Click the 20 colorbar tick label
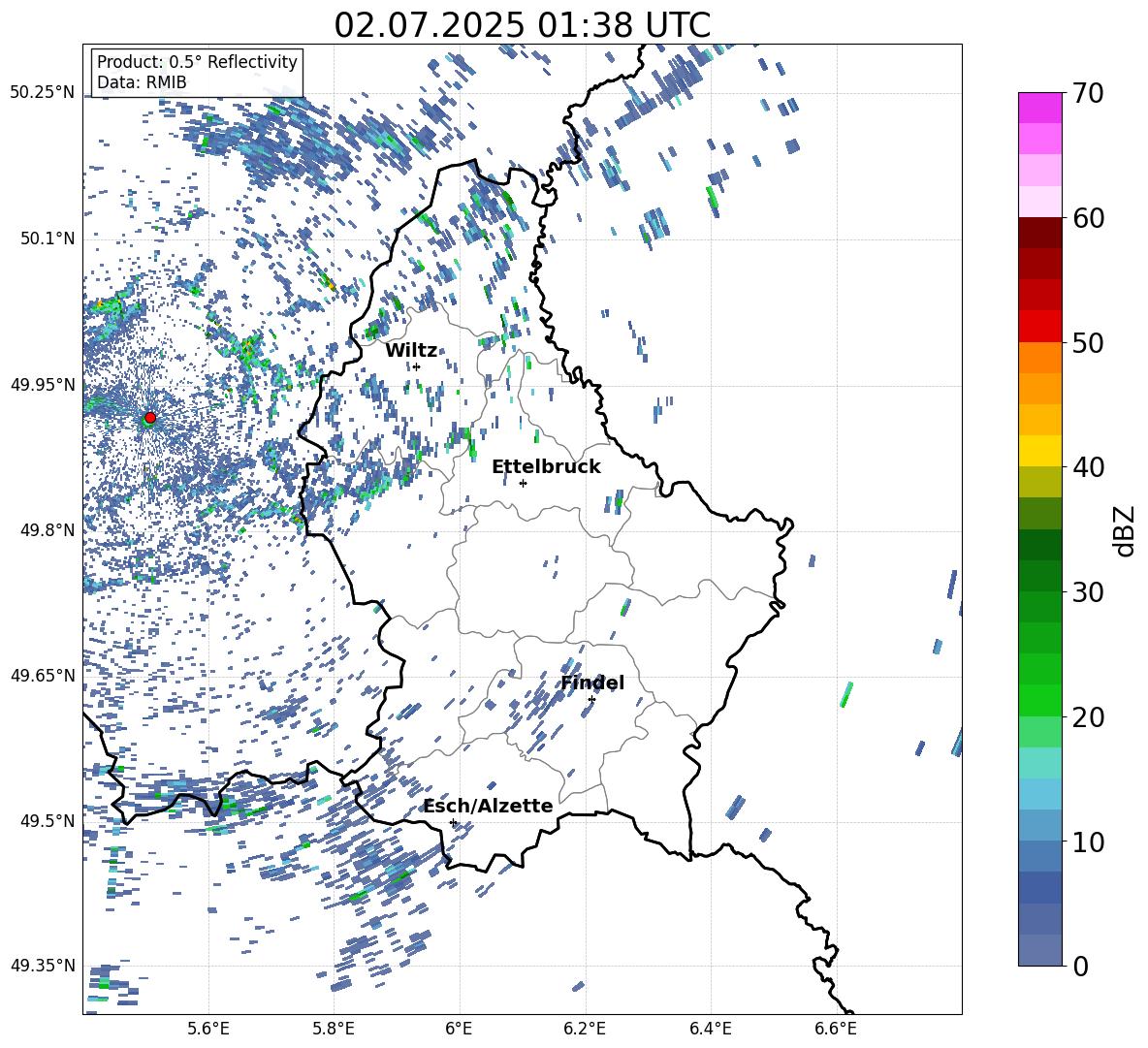Image resolution: width=1148 pixels, height=1048 pixels. pyautogui.click(x=1088, y=717)
